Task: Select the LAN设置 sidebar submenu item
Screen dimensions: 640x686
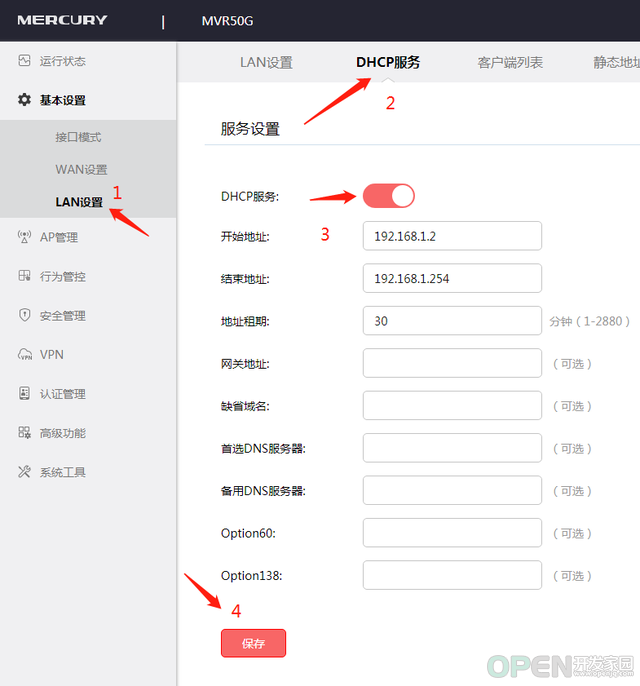Action: (x=79, y=202)
